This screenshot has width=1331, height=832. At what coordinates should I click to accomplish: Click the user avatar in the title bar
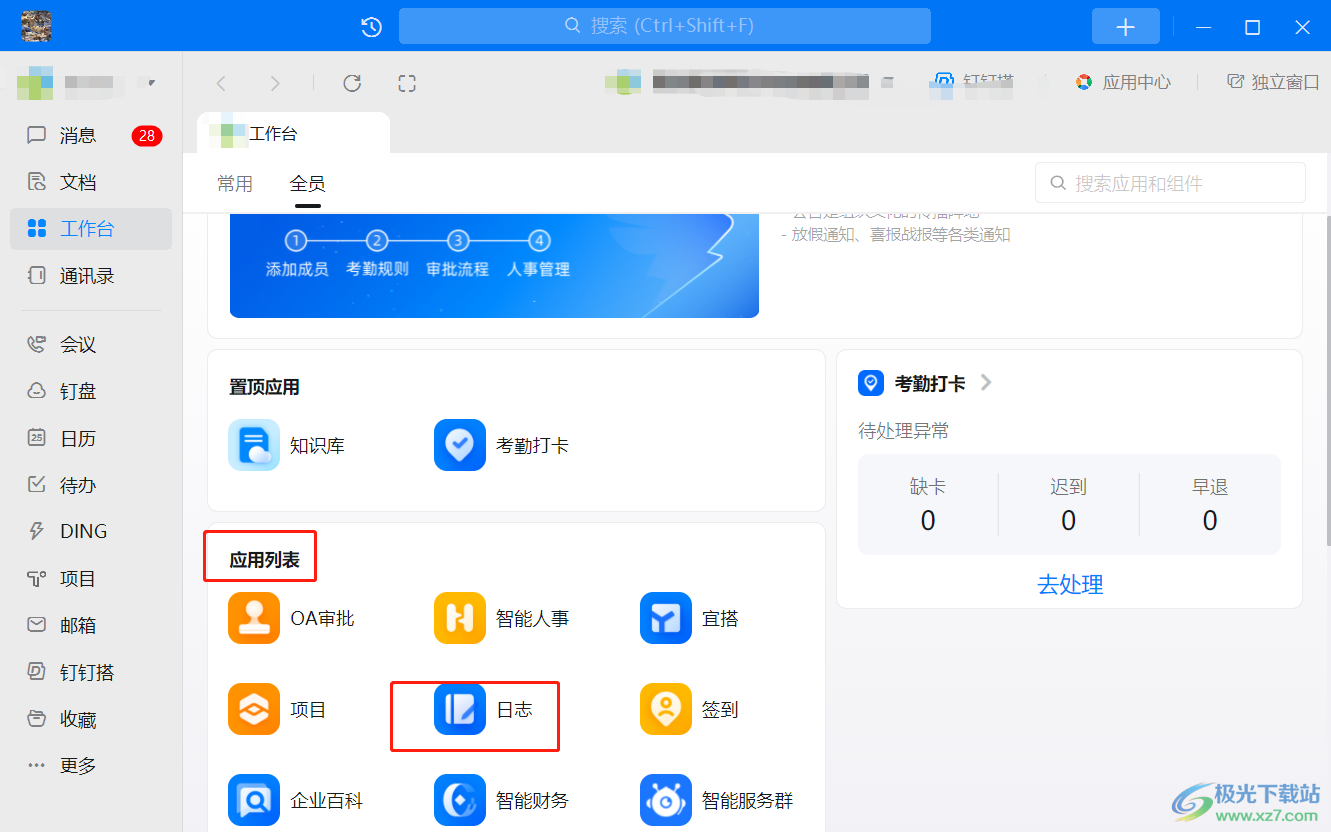click(x=37, y=26)
